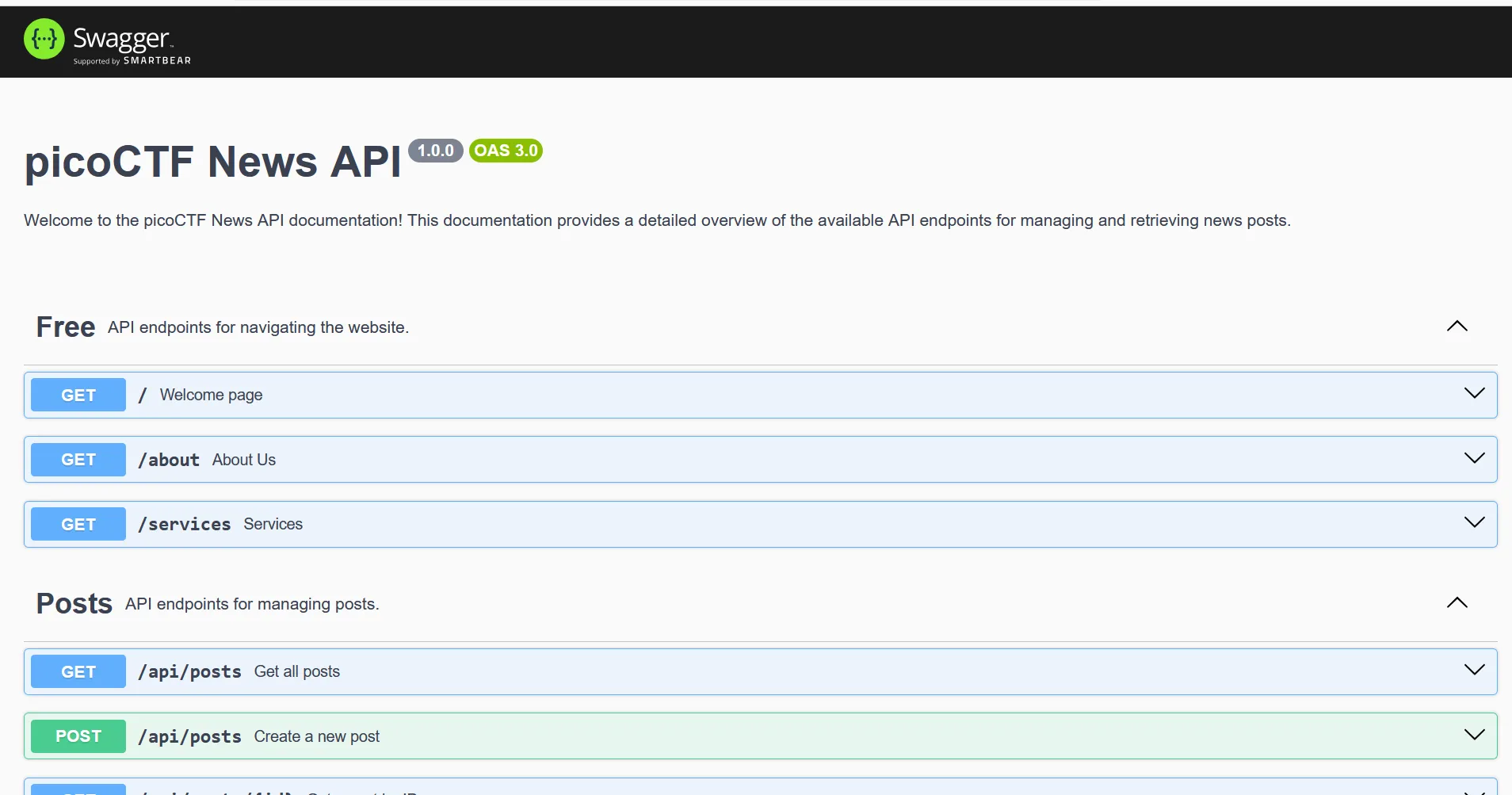Viewport: 1512px width, 795px height.
Task: Click the green Swagger logo icon
Action: point(44,39)
